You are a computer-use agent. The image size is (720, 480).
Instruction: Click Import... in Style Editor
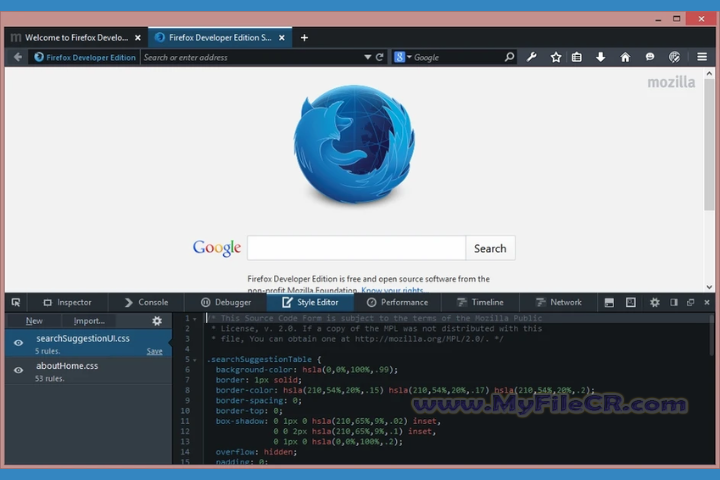(x=89, y=321)
